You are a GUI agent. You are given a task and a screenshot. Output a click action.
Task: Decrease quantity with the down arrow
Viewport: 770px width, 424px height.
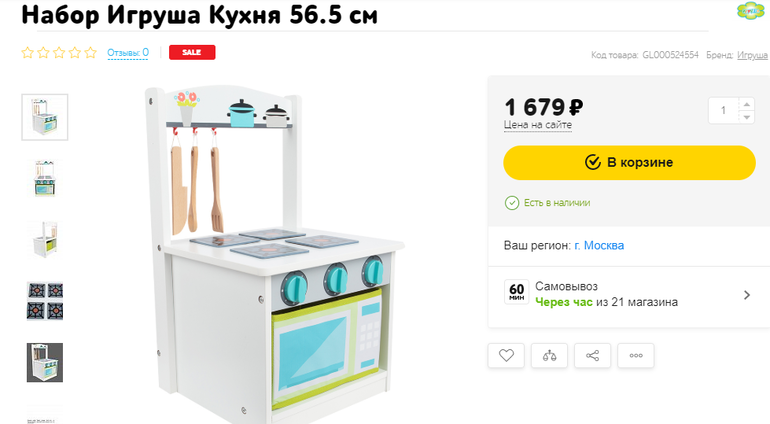[746, 117]
